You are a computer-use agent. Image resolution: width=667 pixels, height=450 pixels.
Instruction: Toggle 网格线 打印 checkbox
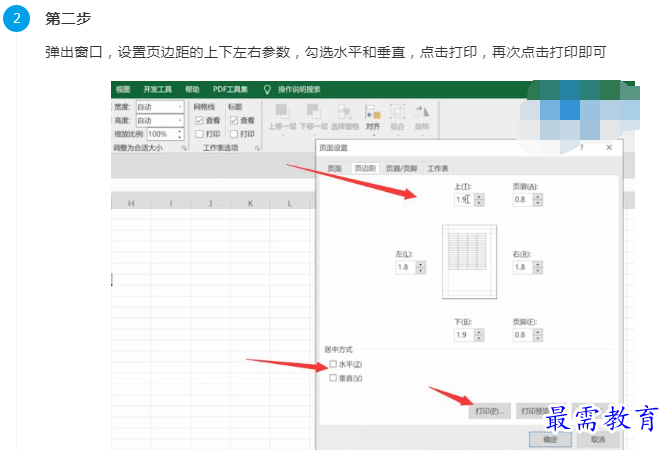(199, 134)
